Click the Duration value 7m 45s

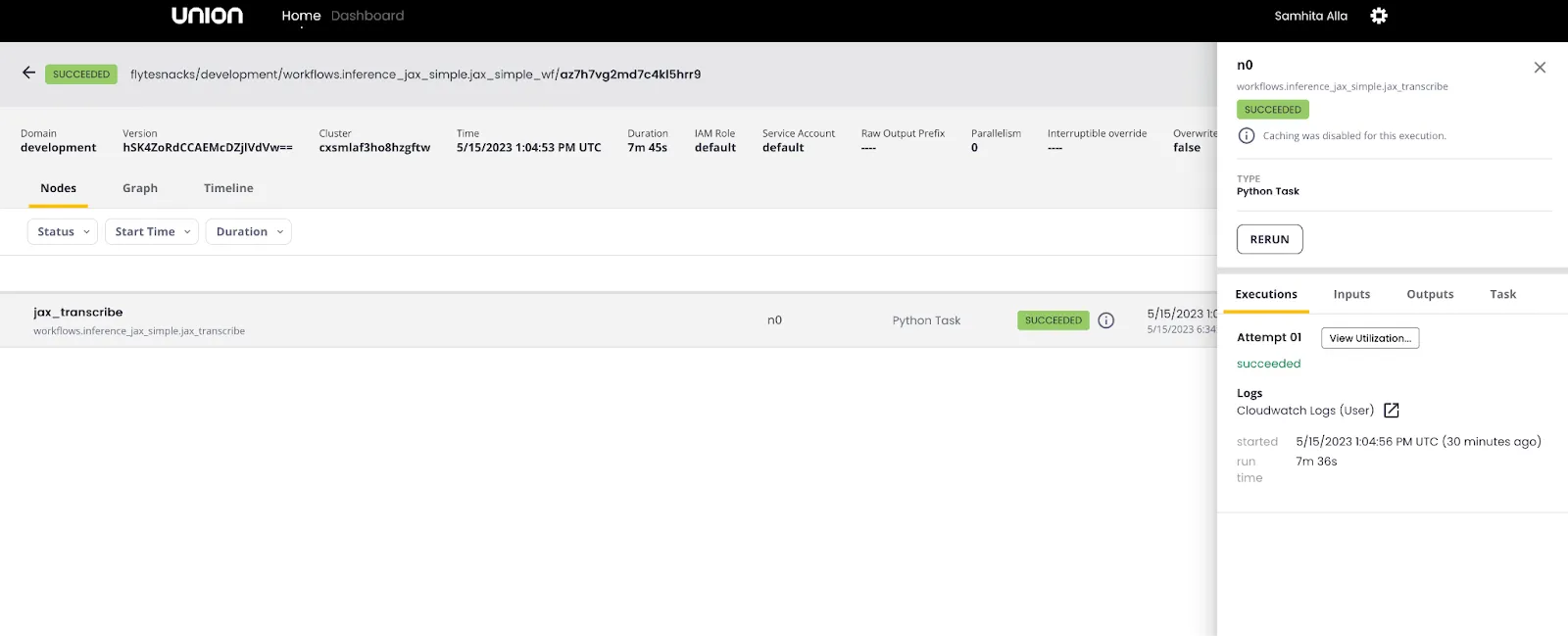[x=648, y=148]
